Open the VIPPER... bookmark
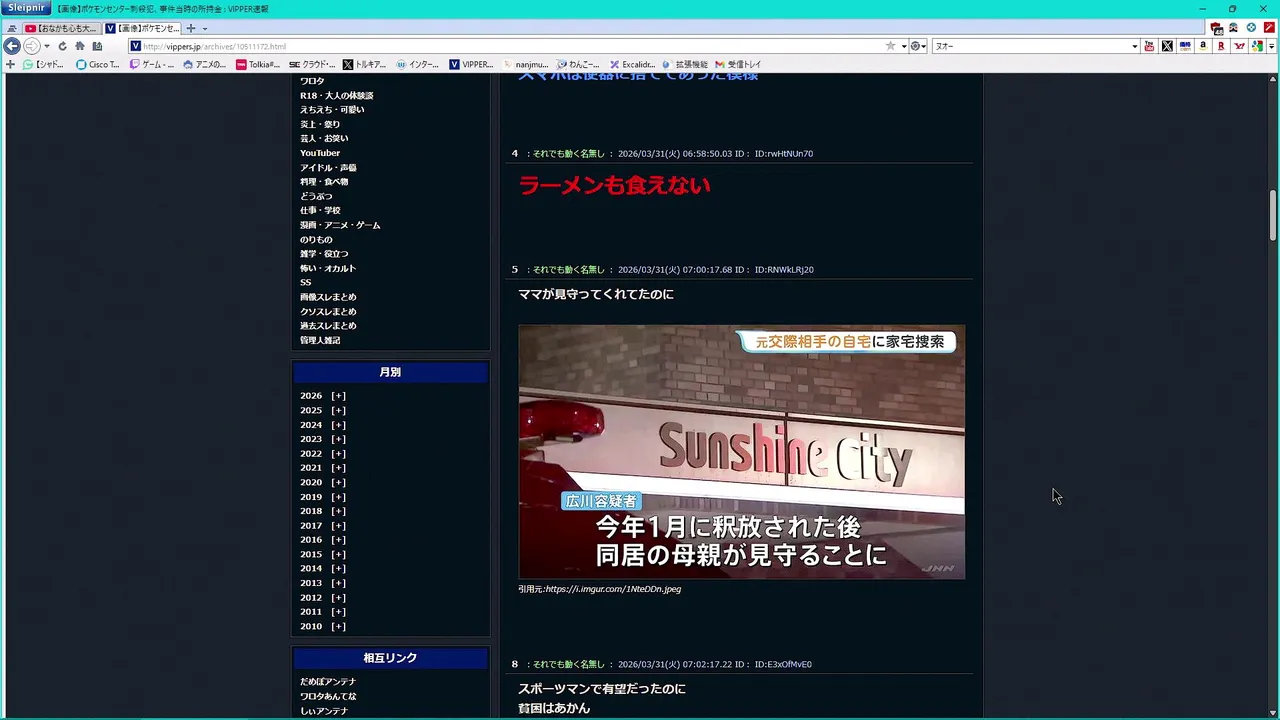This screenshot has width=1280, height=720. point(471,64)
